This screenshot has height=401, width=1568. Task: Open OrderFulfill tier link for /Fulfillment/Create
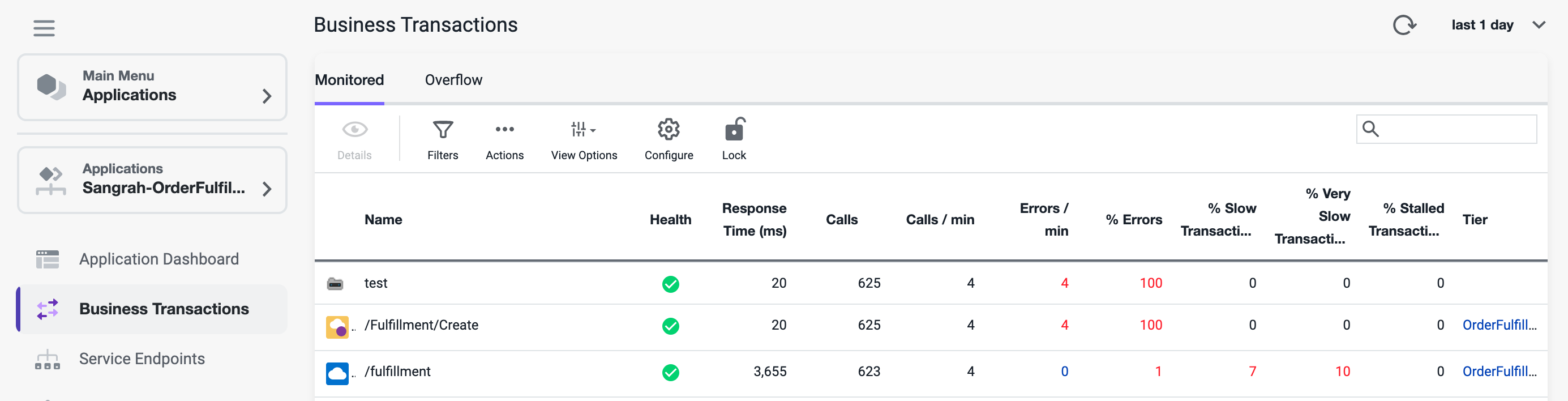[x=1499, y=325]
